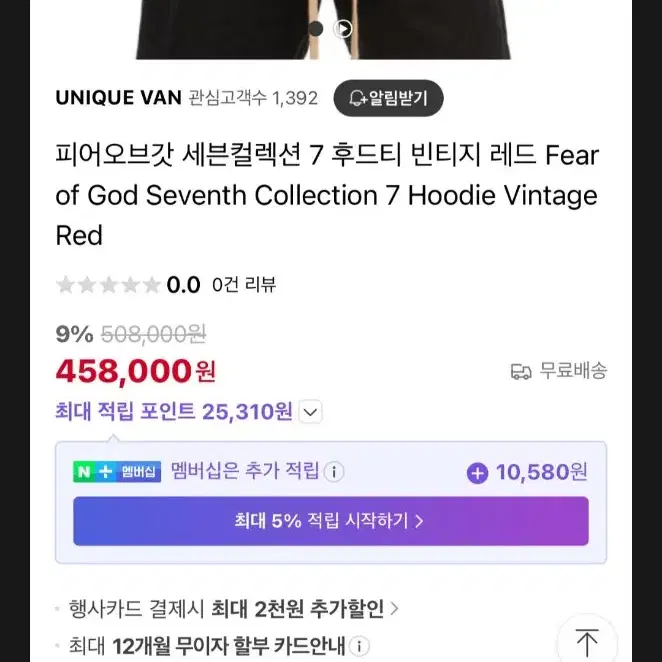Screen dimensions: 662x662
Task: Open the N+ 멤버십 badge
Action: tap(117, 472)
